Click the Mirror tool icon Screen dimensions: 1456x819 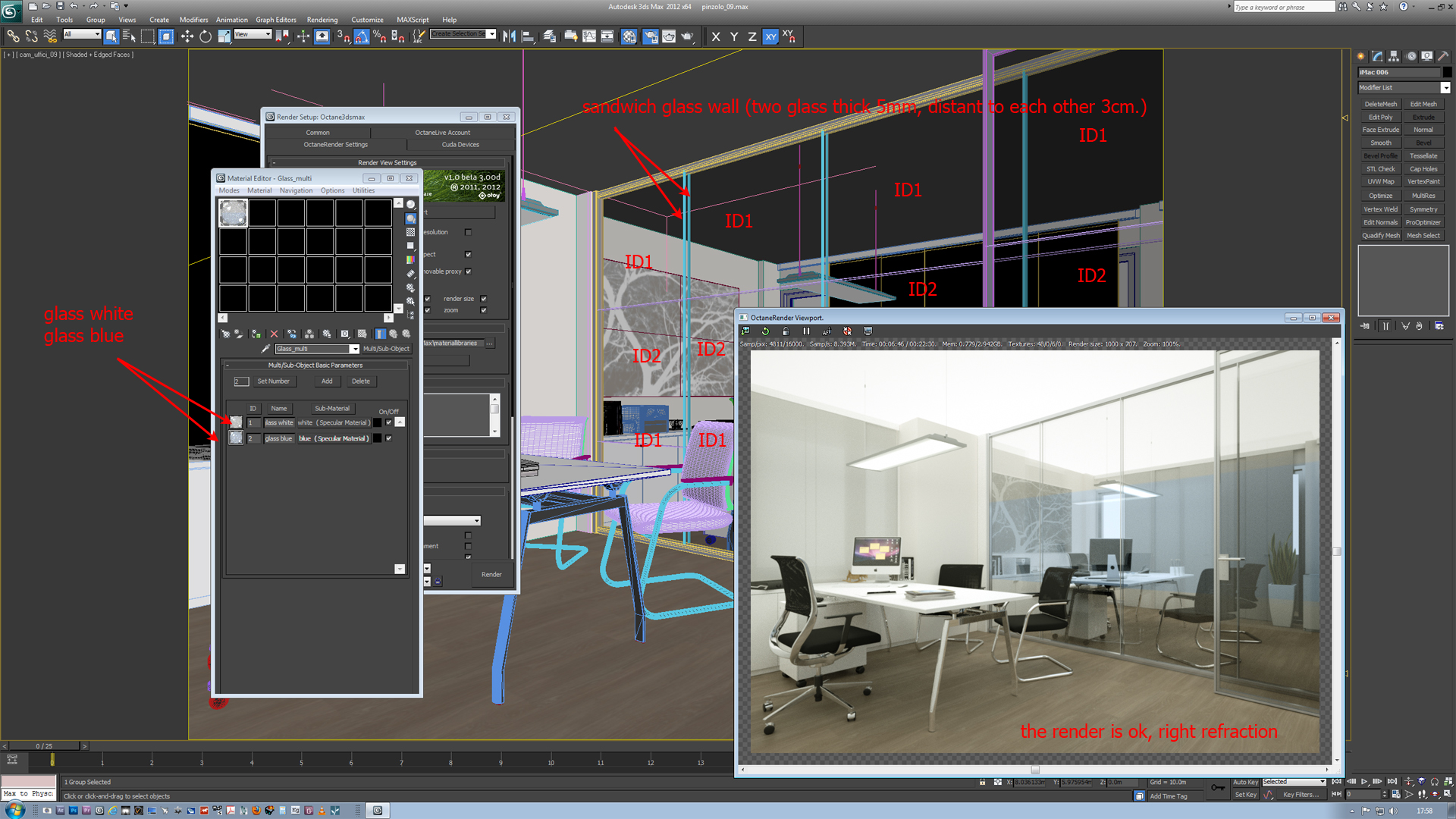point(509,36)
